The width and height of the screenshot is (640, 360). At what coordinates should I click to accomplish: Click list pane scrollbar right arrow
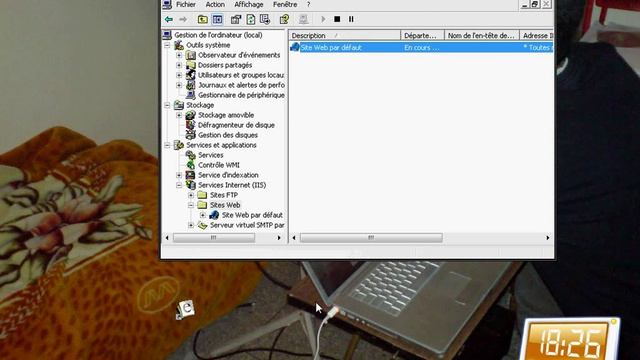coord(548,238)
